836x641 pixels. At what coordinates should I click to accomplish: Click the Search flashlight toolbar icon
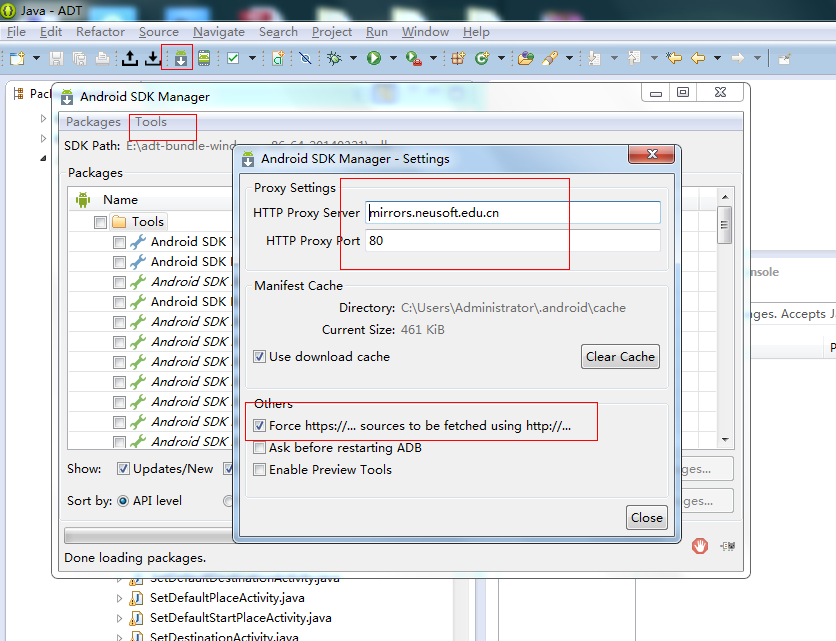point(550,58)
